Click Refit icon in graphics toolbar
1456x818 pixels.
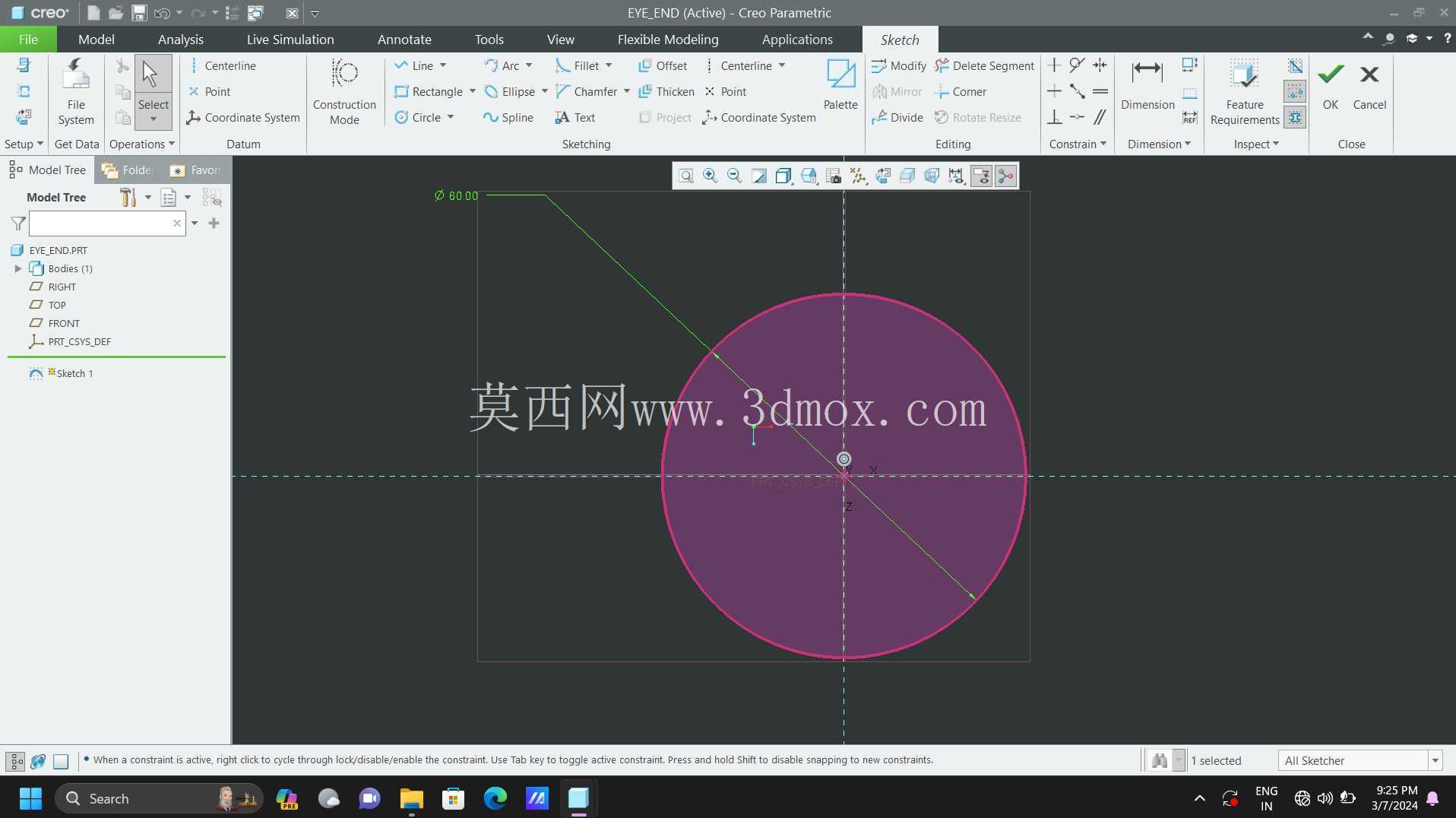[686, 176]
